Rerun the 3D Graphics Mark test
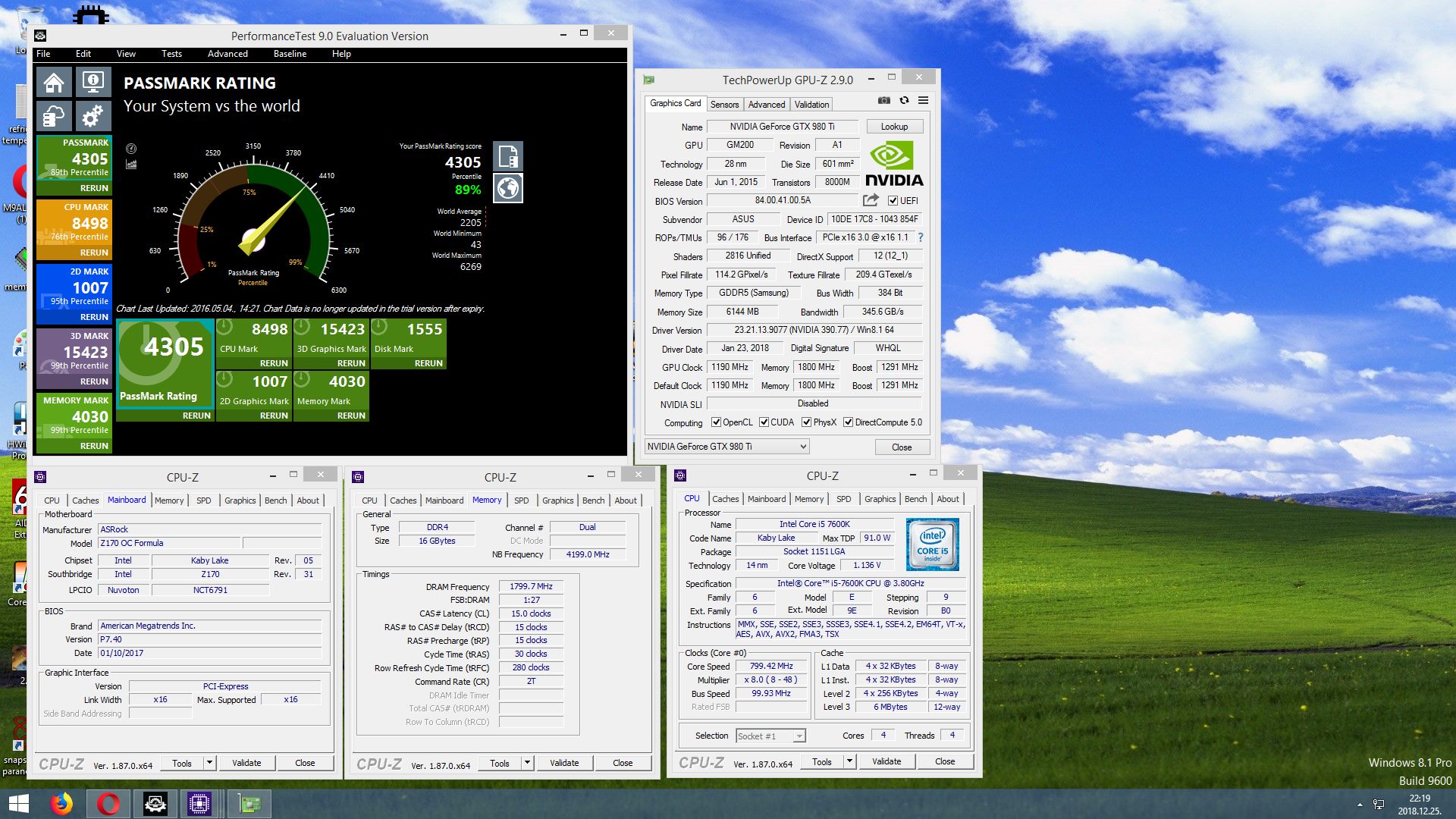 pos(351,363)
